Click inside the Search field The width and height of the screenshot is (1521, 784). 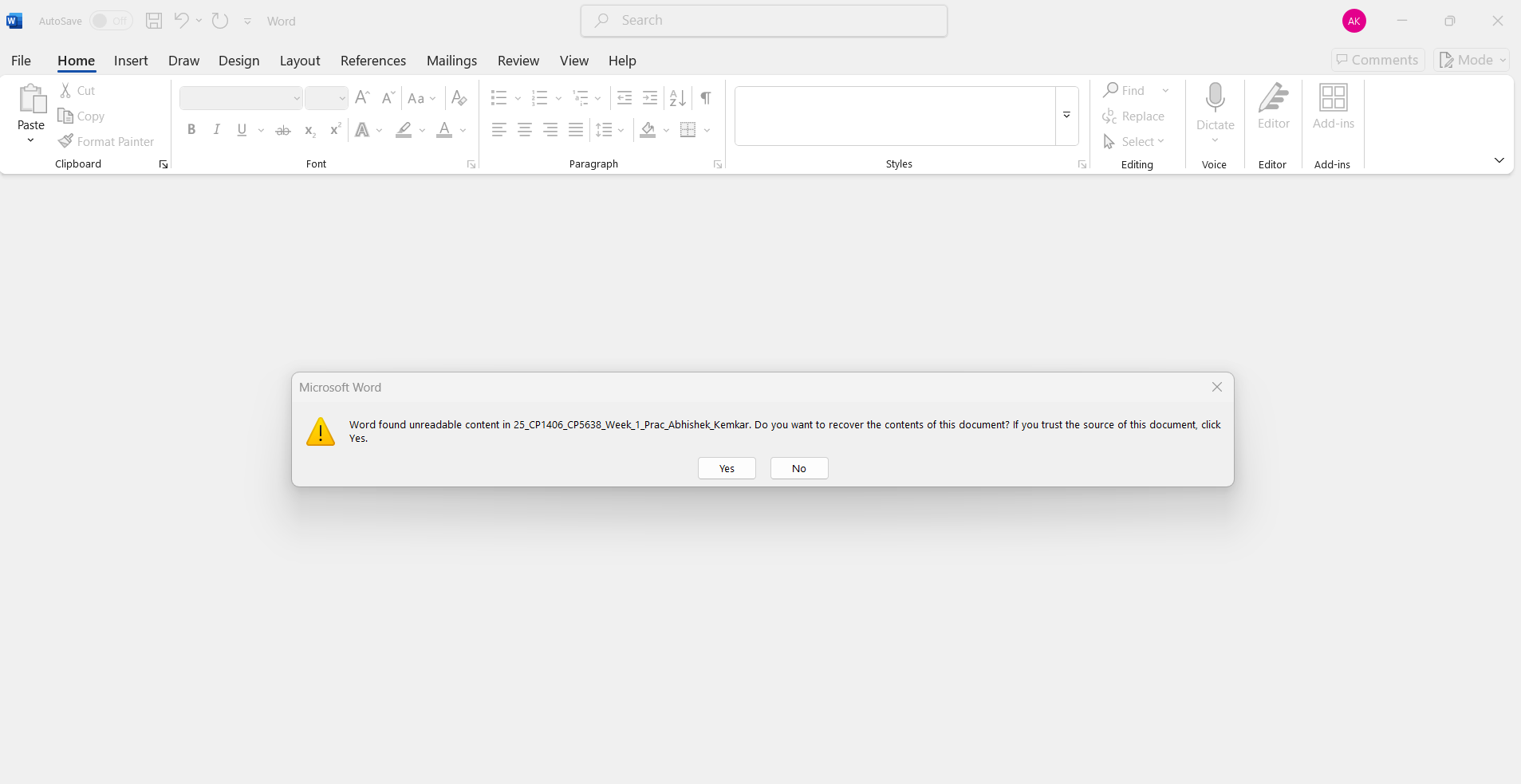763,21
